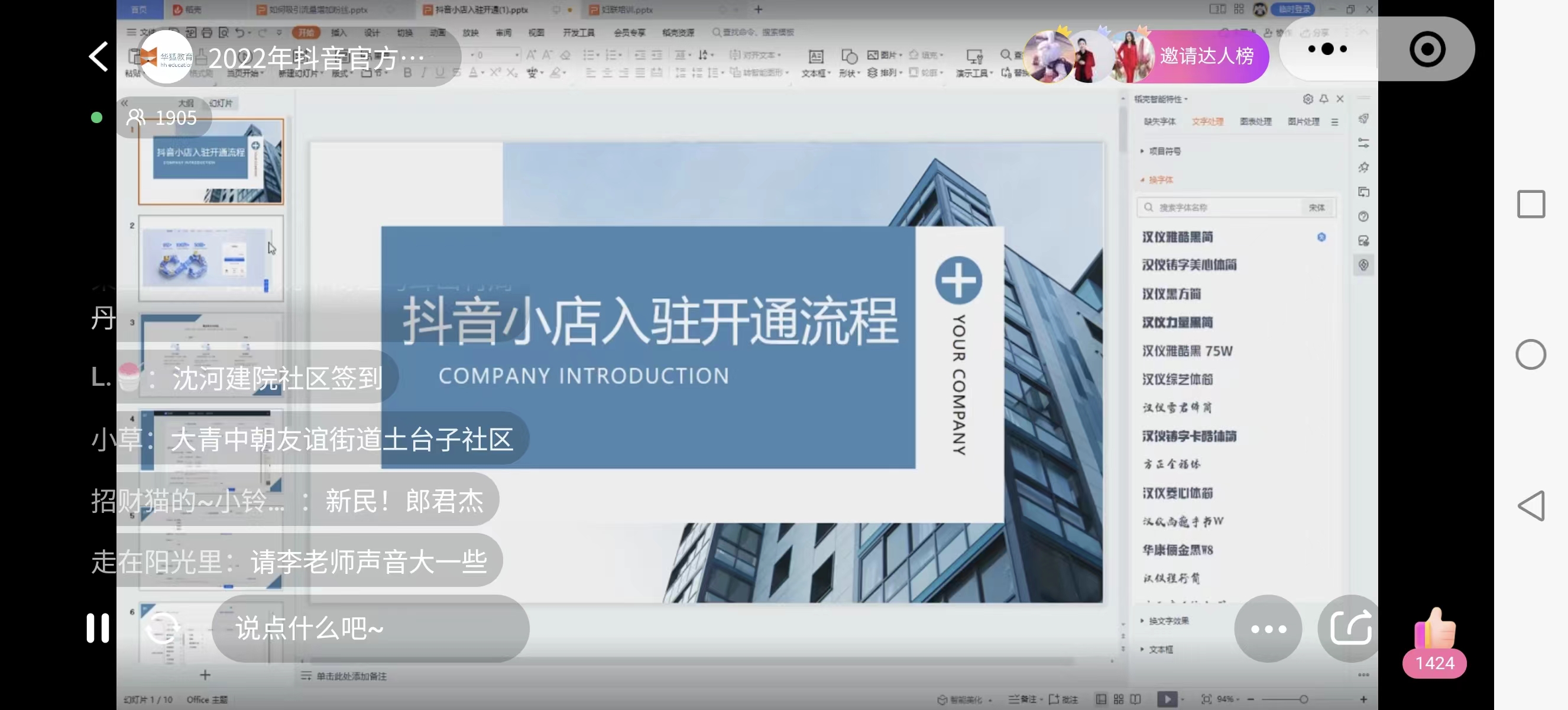Click the 形状 shapes tool
This screenshot has height=710, width=1568.
tap(848, 63)
